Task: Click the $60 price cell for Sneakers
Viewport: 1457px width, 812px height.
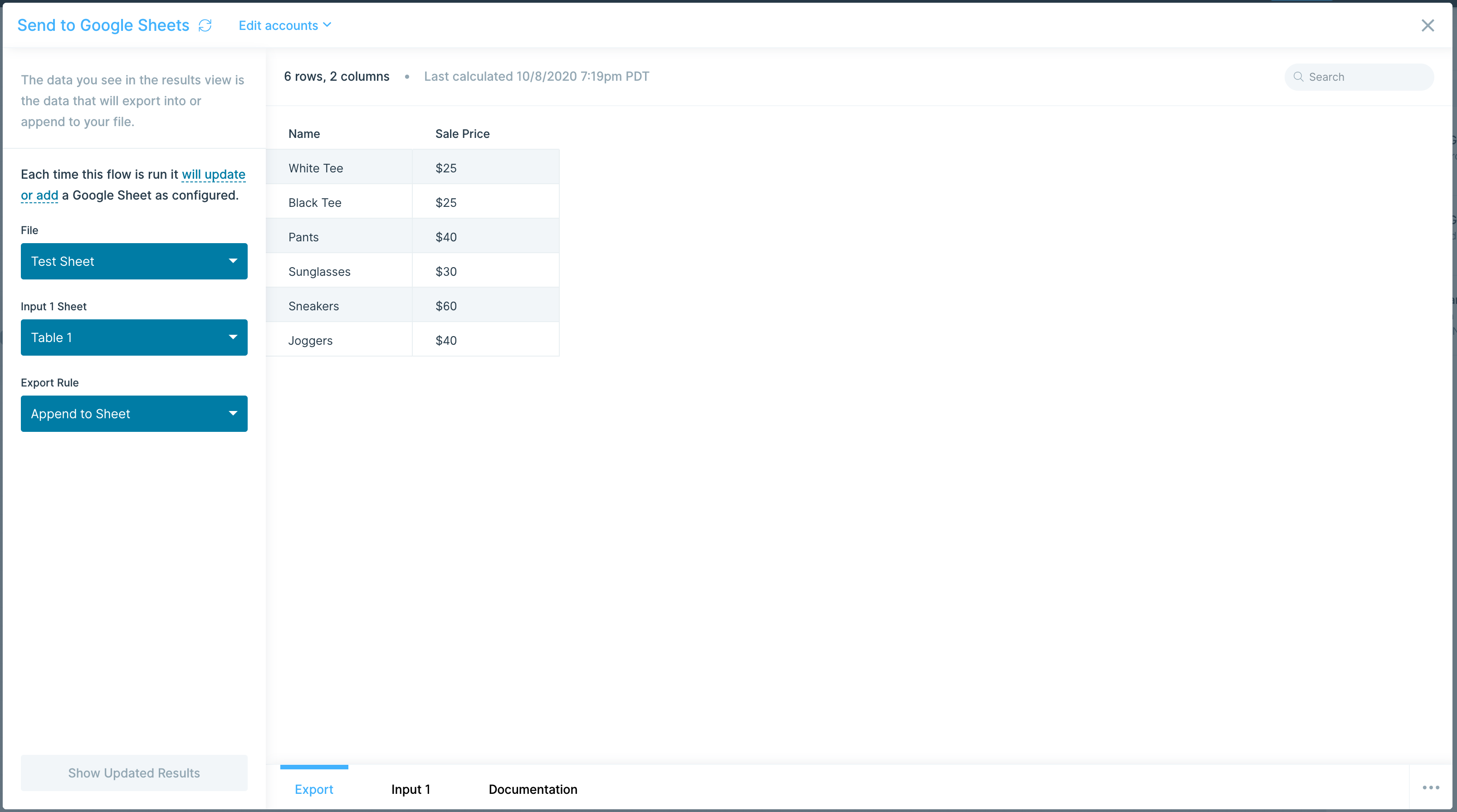Action: [x=486, y=306]
